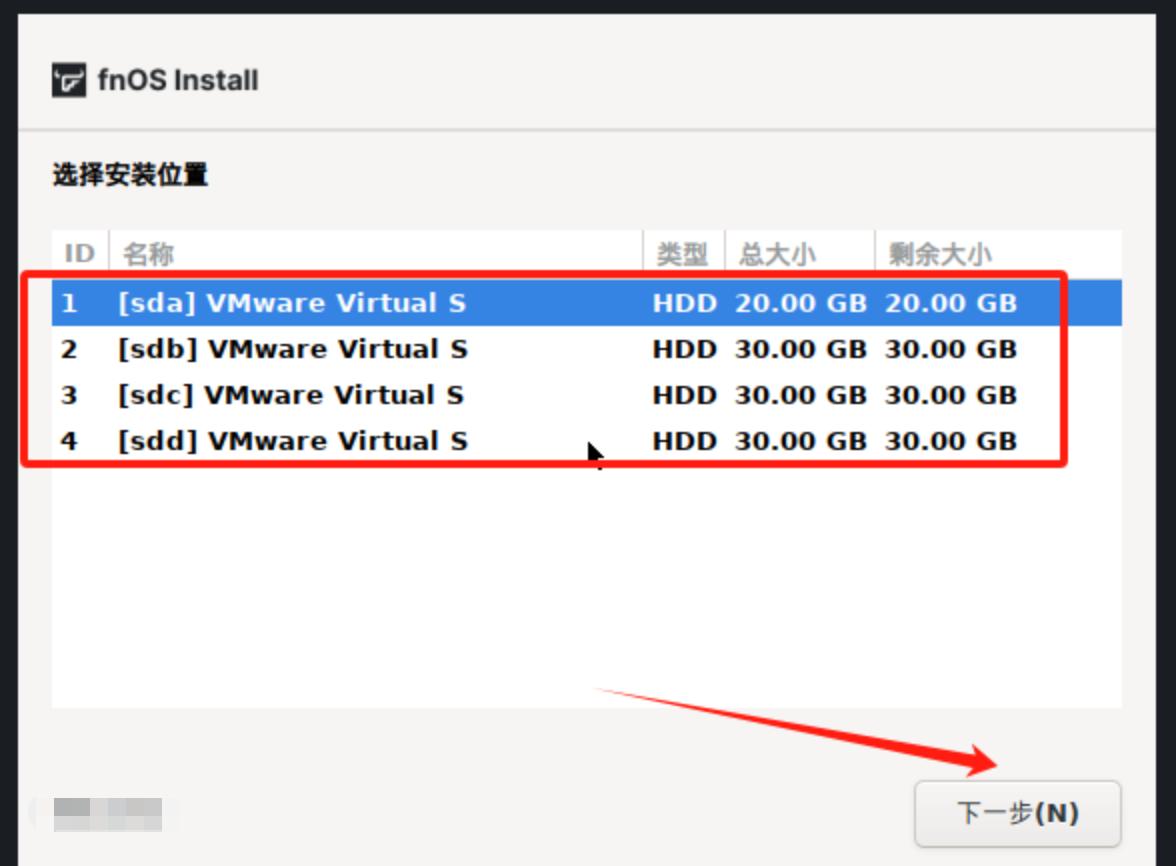This screenshot has width=1176, height=866.
Task: Click the 名称 column header
Action: [x=148, y=254]
